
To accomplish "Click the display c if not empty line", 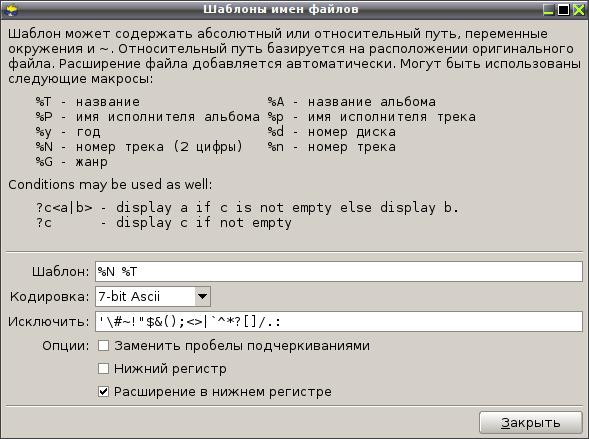I will (164, 223).
